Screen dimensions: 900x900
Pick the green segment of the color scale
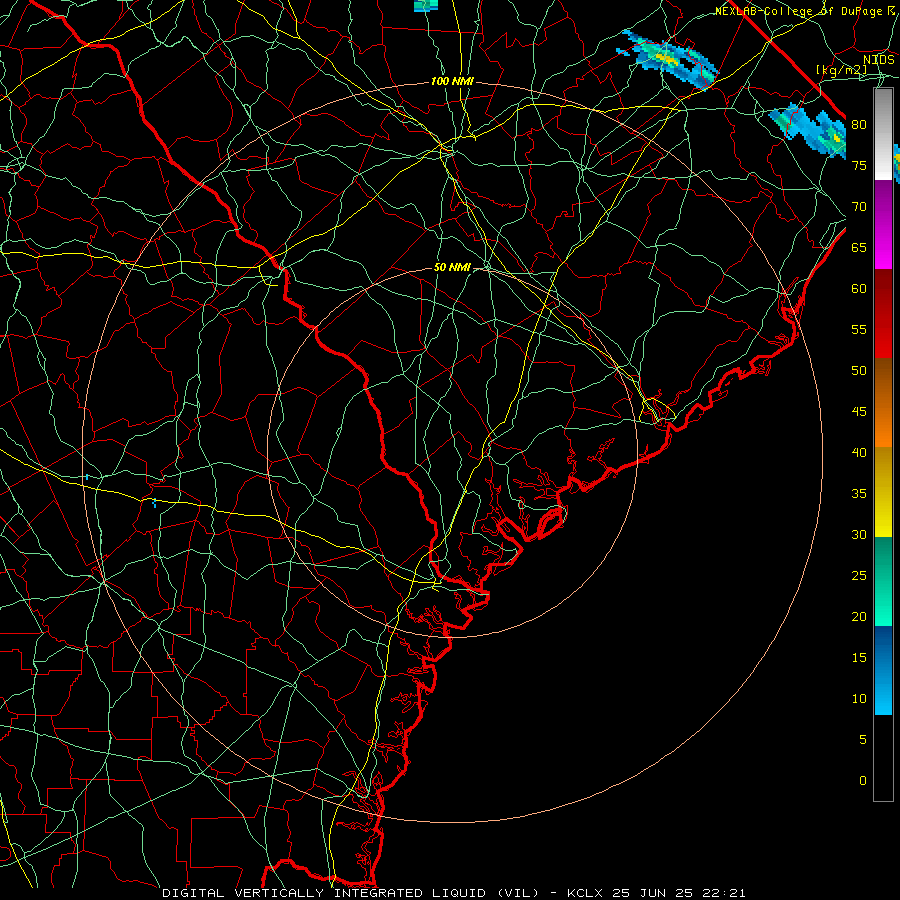point(883,581)
